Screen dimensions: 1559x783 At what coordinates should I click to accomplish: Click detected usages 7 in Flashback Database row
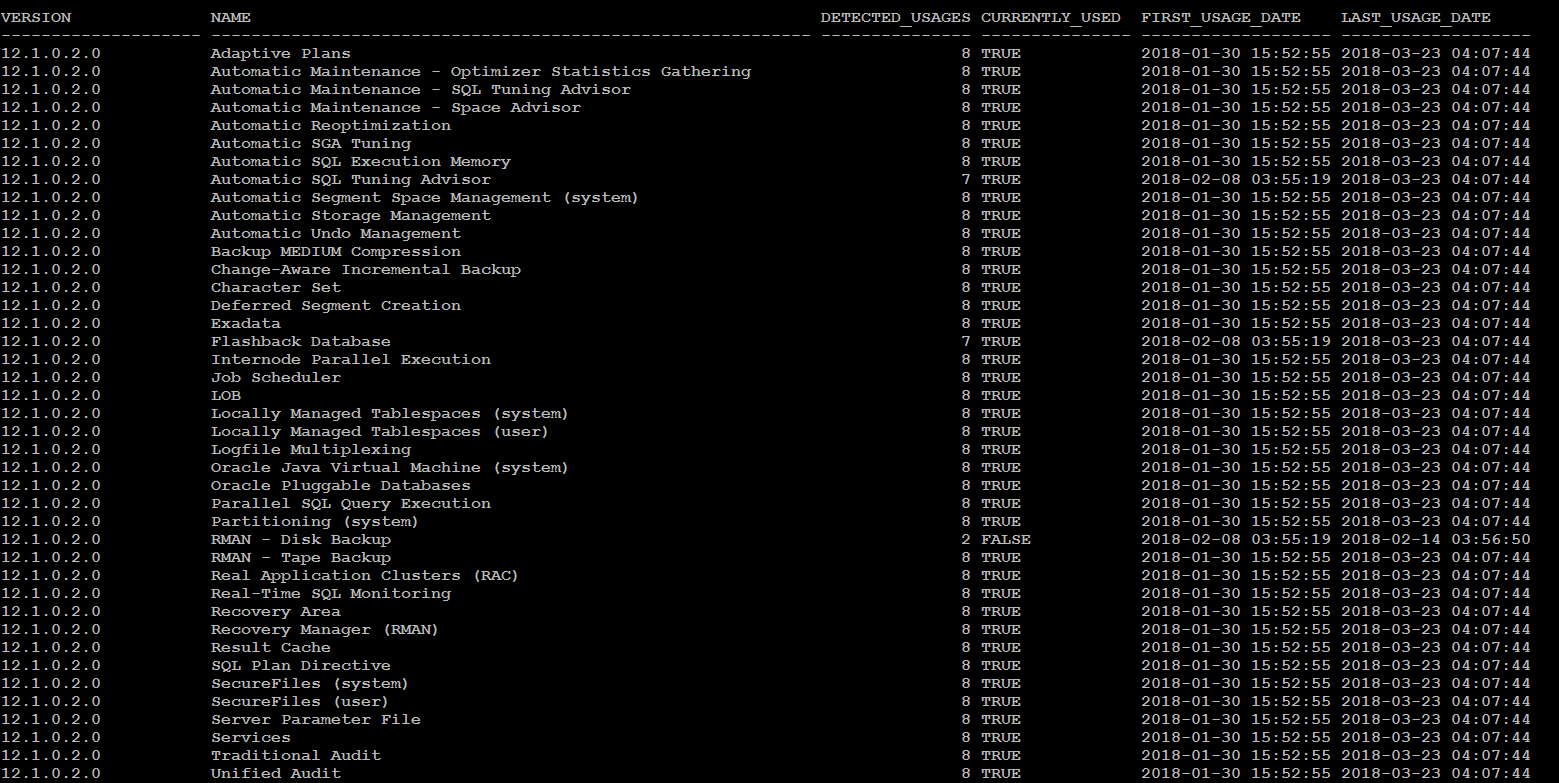[x=966, y=341]
